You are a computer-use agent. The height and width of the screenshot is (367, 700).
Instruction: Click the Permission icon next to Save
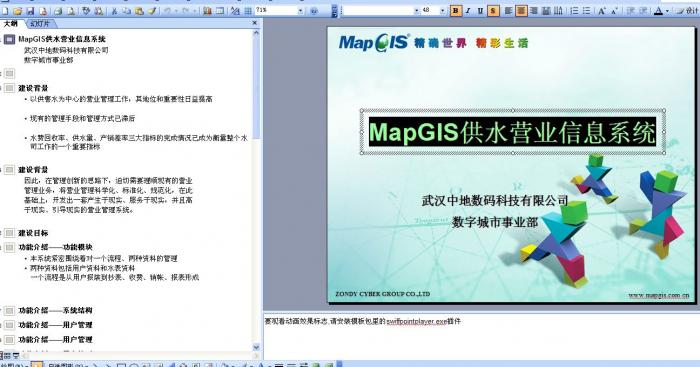(x=43, y=11)
